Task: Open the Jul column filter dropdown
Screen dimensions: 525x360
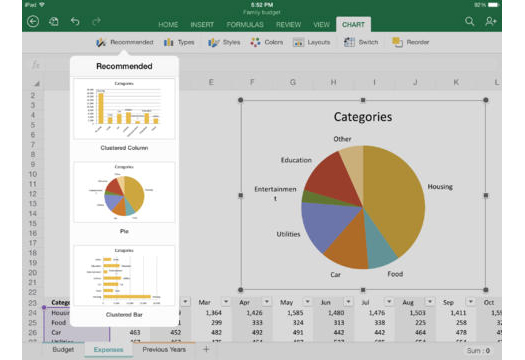Action: (389, 302)
